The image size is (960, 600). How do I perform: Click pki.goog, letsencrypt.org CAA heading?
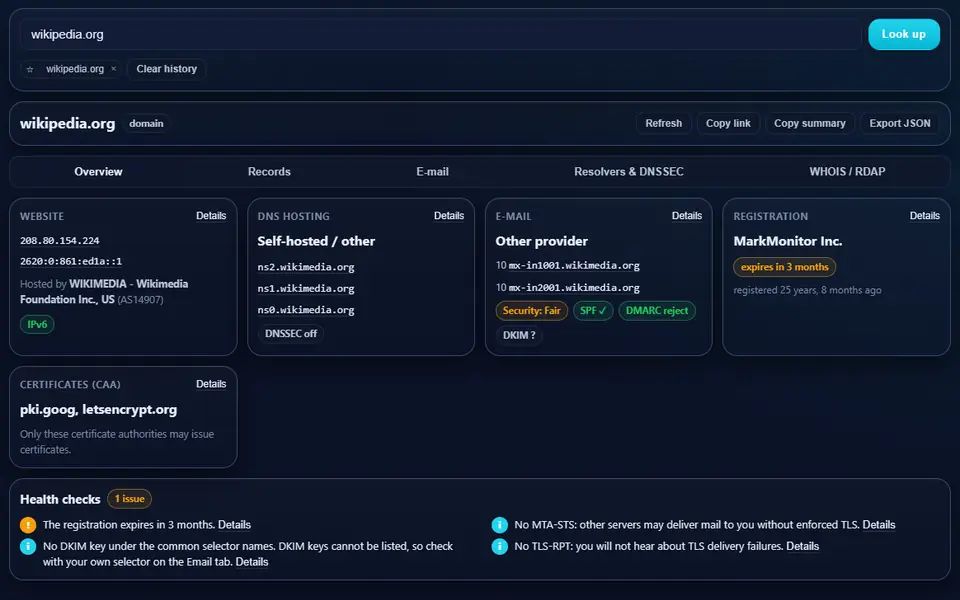pos(99,410)
